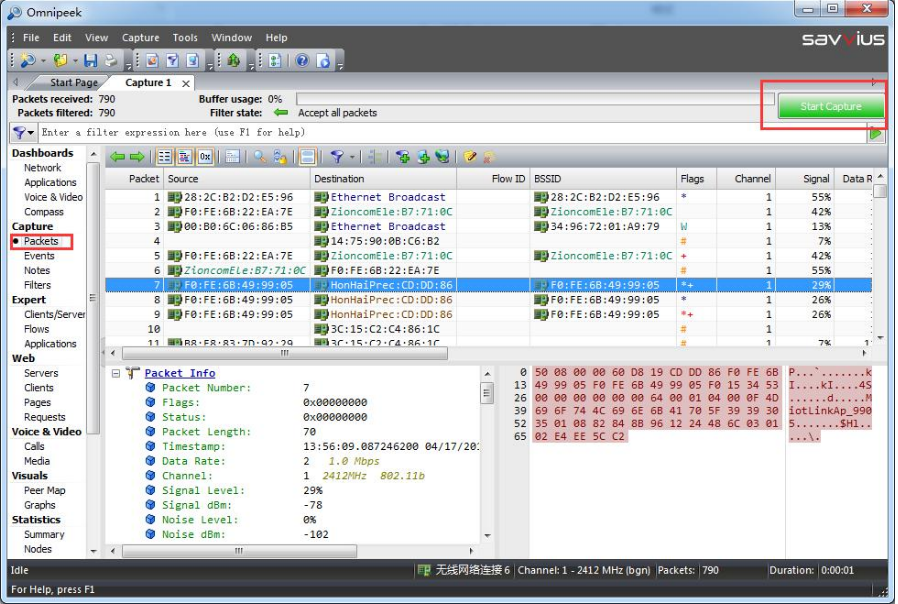Click the New Capture magnifier icon

click(x=27, y=60)
